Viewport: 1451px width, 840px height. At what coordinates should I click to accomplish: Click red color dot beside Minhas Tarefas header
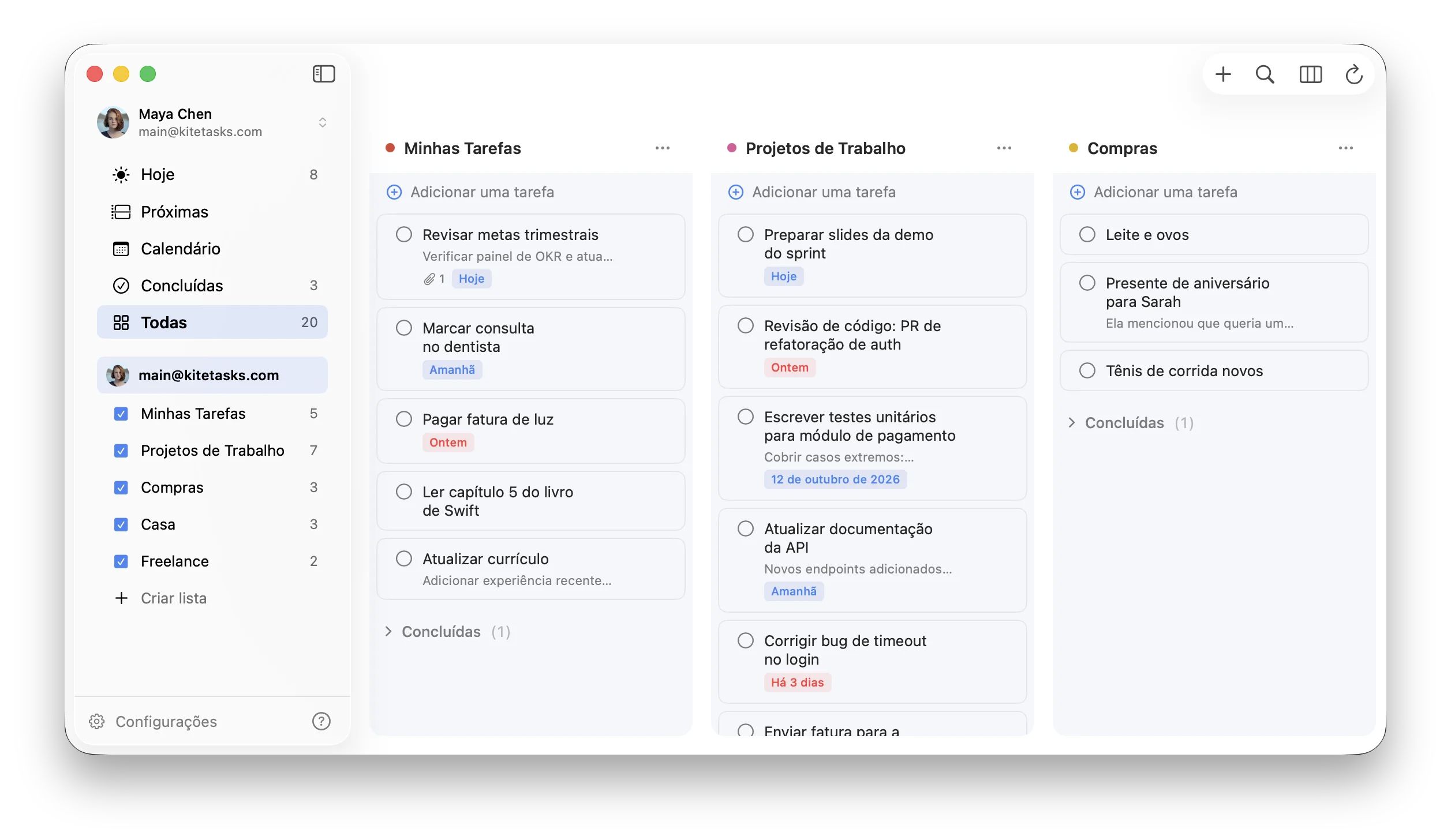click(x=390, y=148)
